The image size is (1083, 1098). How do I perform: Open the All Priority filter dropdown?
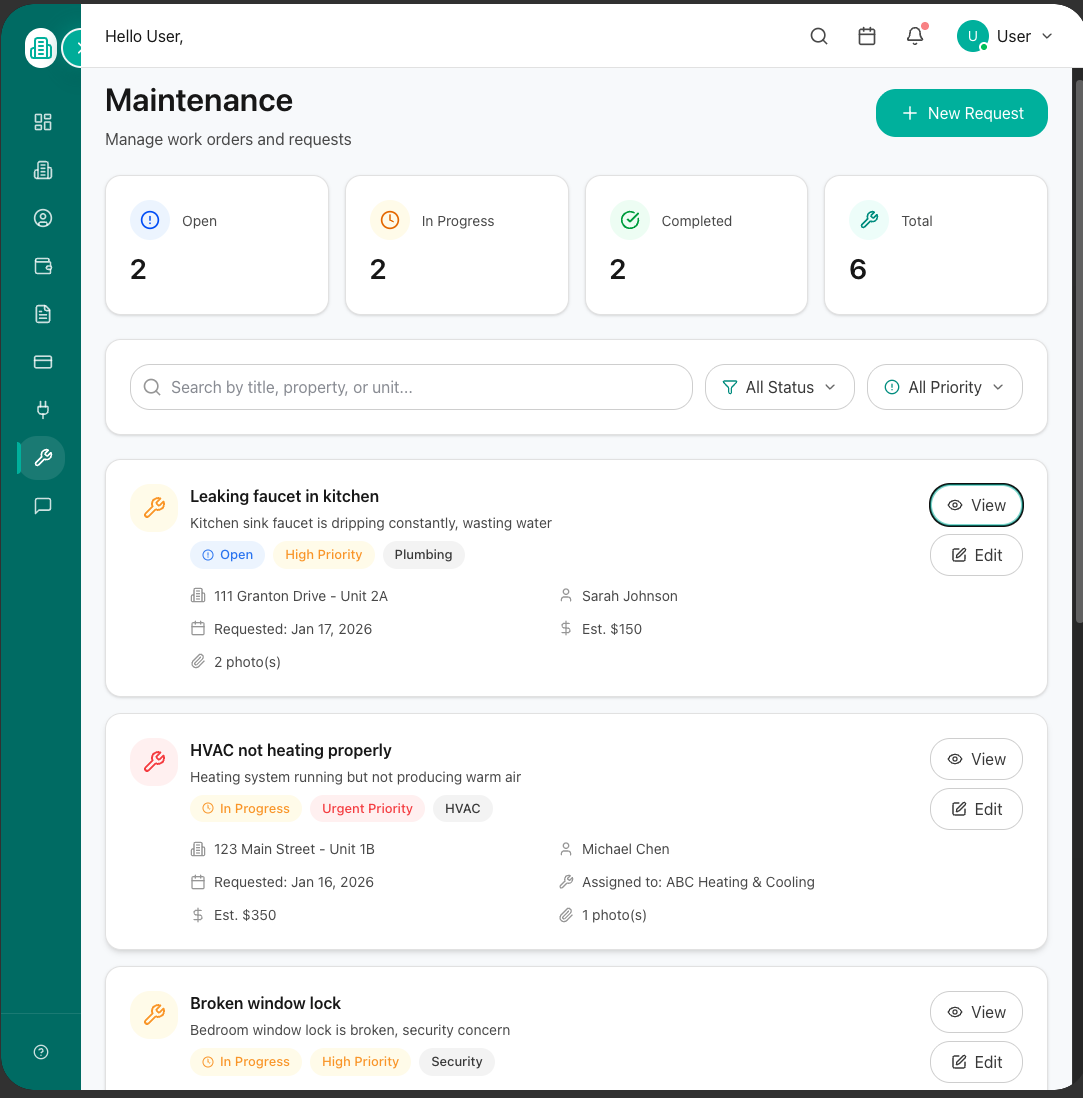click(x=944, y=387)
